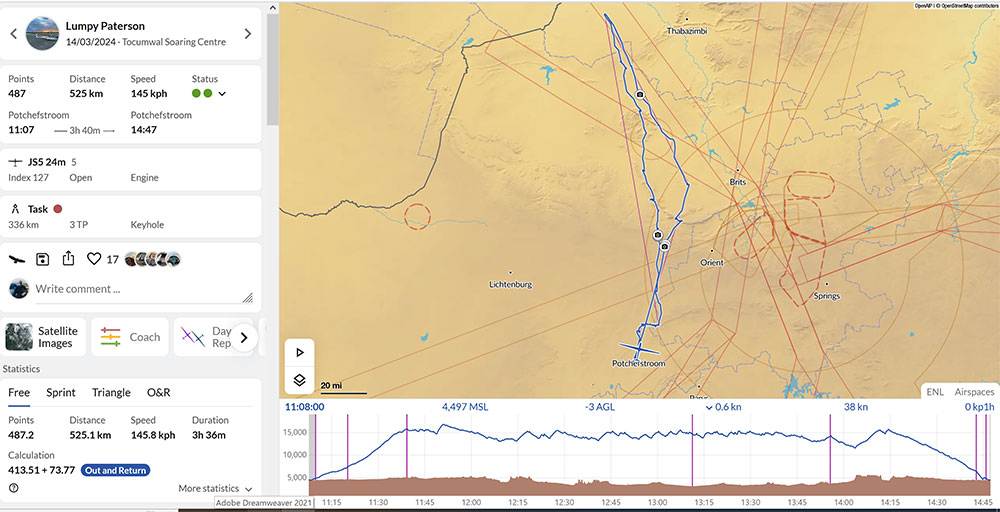Switch to the Triangle statistics tab
The image size is (1000, 512).
[111, 392]
